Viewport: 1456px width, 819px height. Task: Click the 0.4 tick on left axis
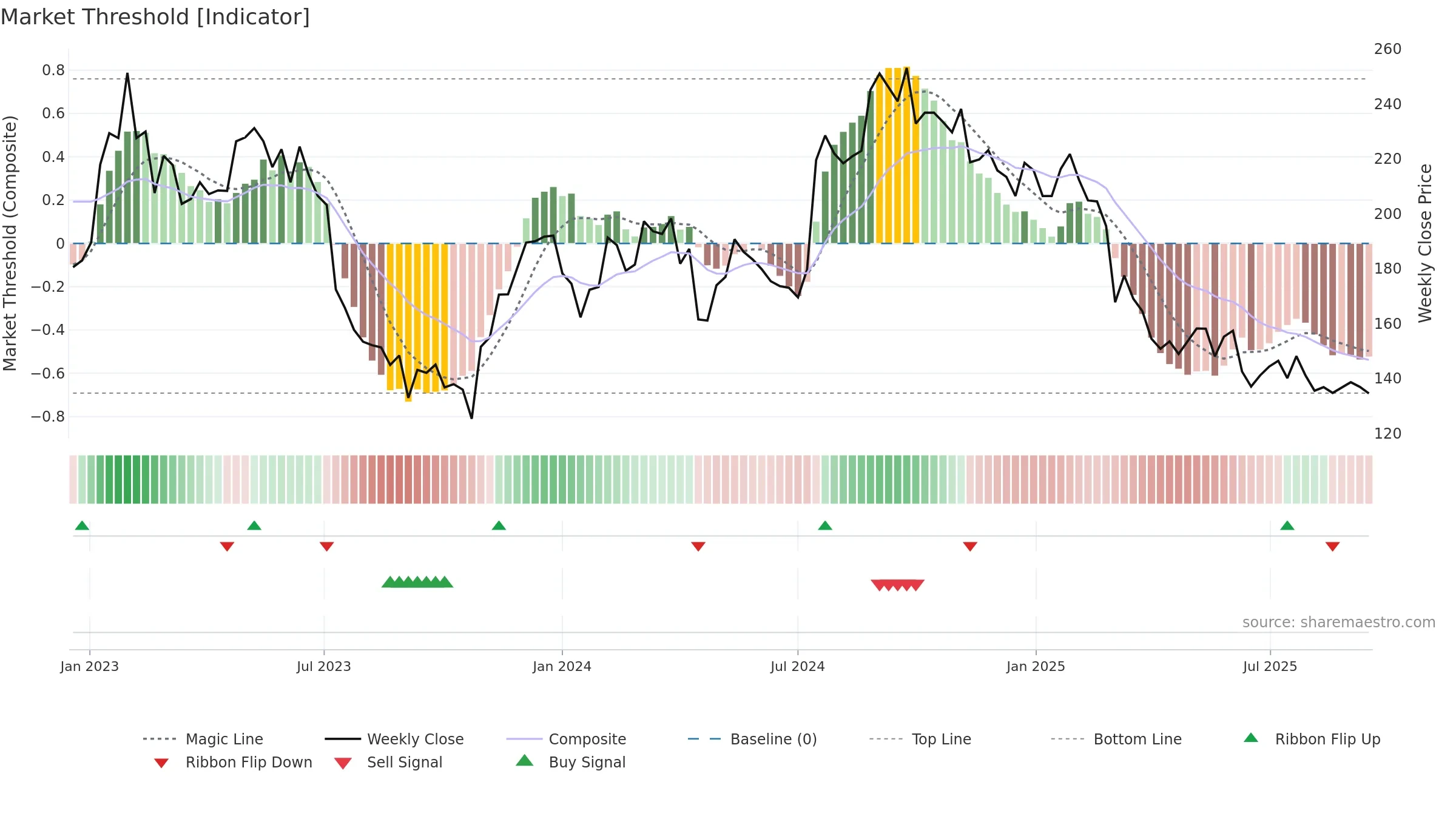click(x=53, y=157)
